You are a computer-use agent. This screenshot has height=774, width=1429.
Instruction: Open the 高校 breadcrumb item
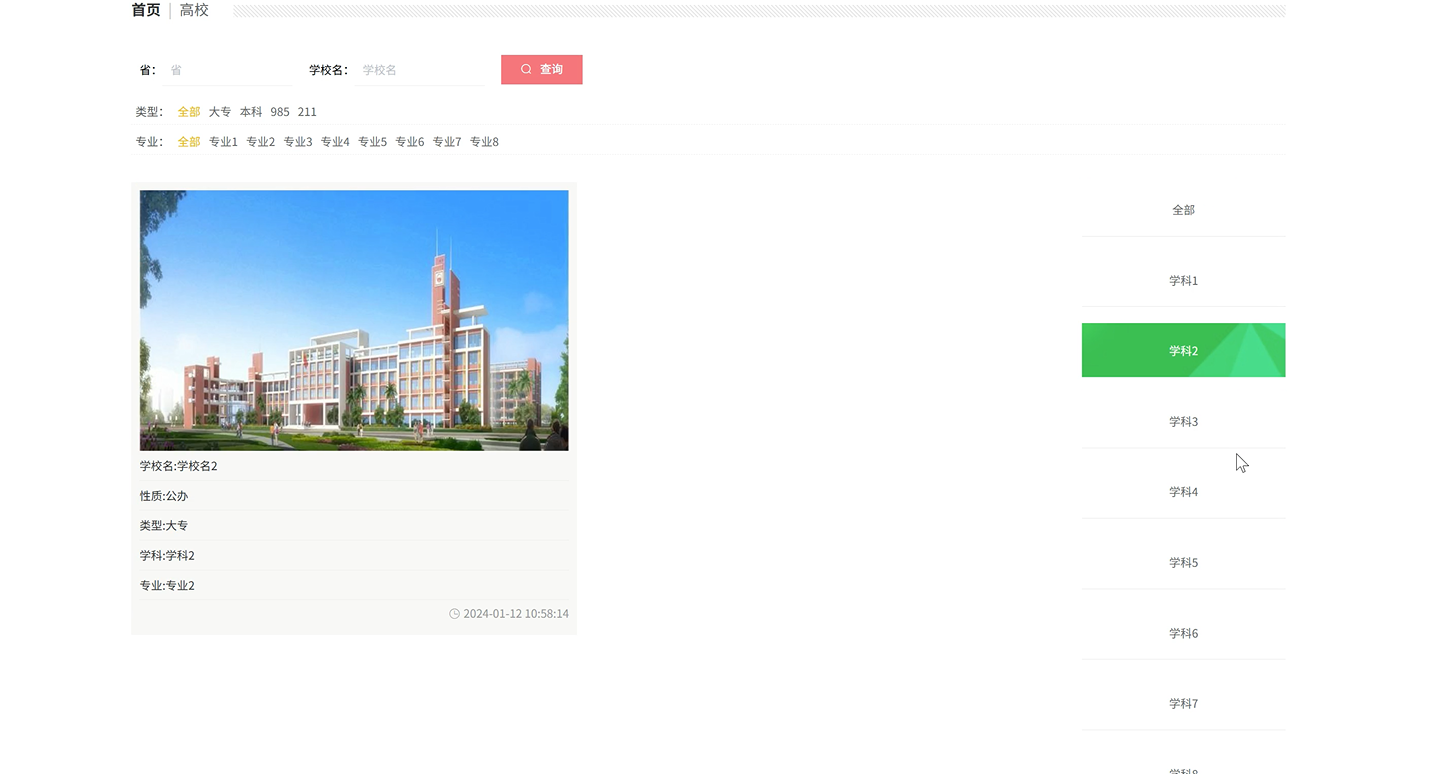click(x=194, y=10)
